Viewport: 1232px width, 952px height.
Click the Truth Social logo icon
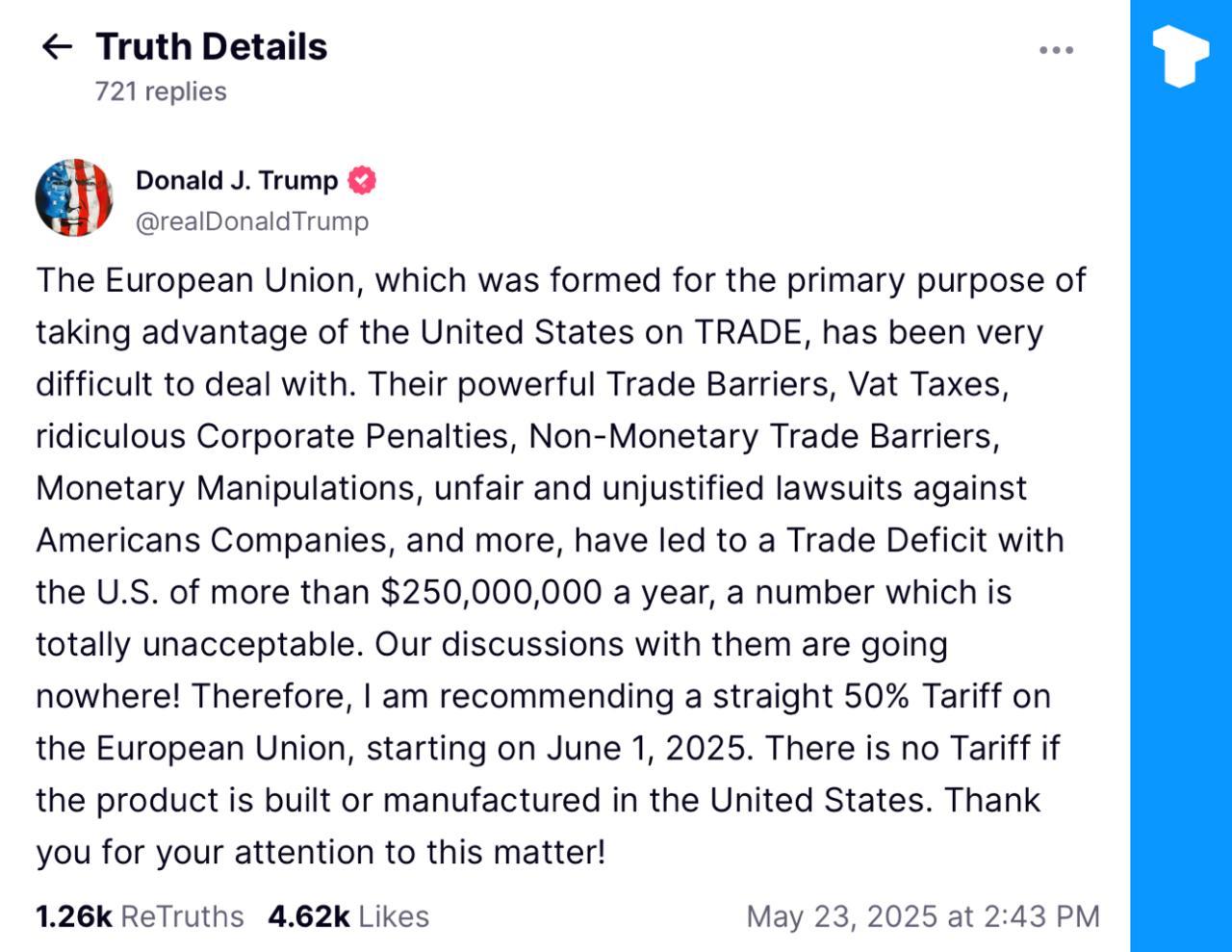pyautogui.click(x=1180, y=56)
